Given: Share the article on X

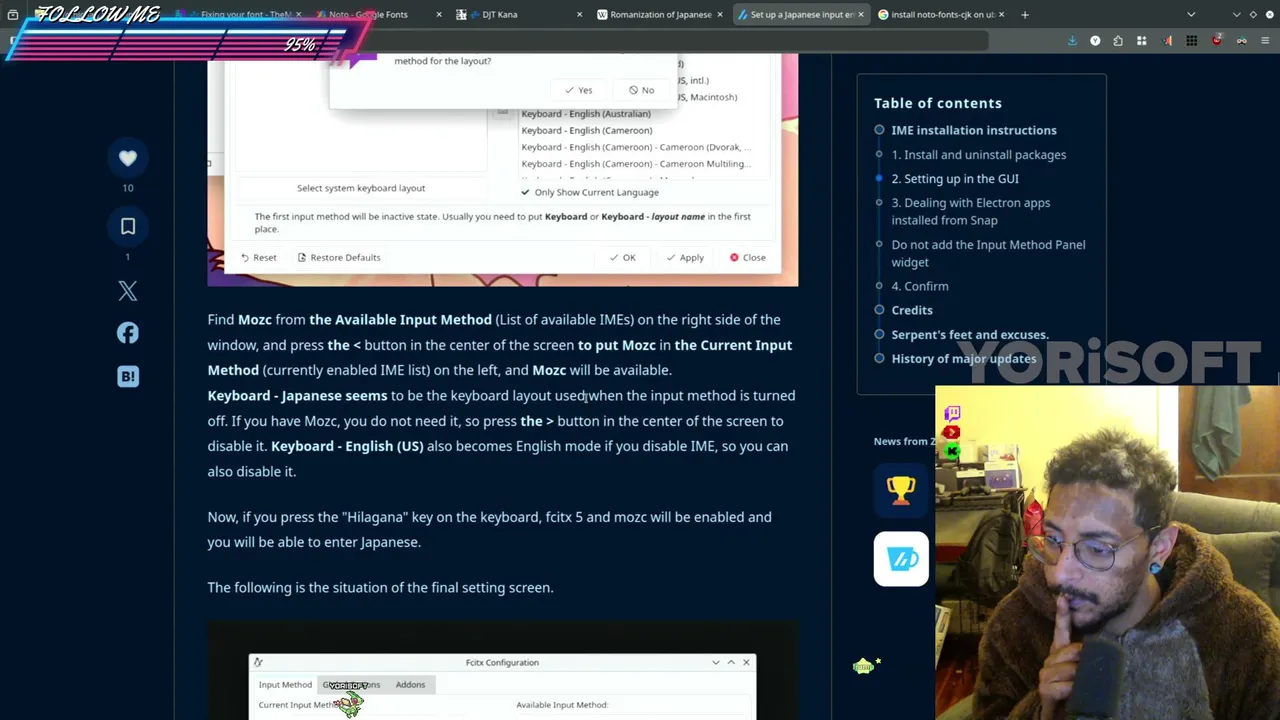Looking at the screenshot, I should [128, 291].
